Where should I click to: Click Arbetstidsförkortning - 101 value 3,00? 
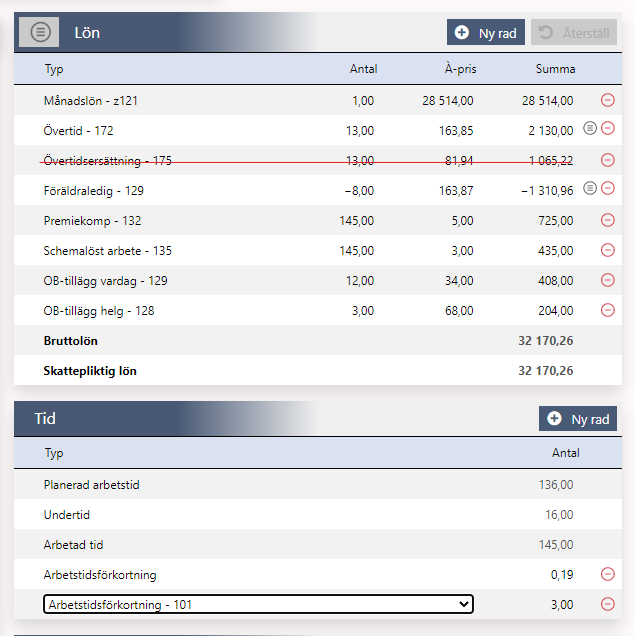click(562, 604)
